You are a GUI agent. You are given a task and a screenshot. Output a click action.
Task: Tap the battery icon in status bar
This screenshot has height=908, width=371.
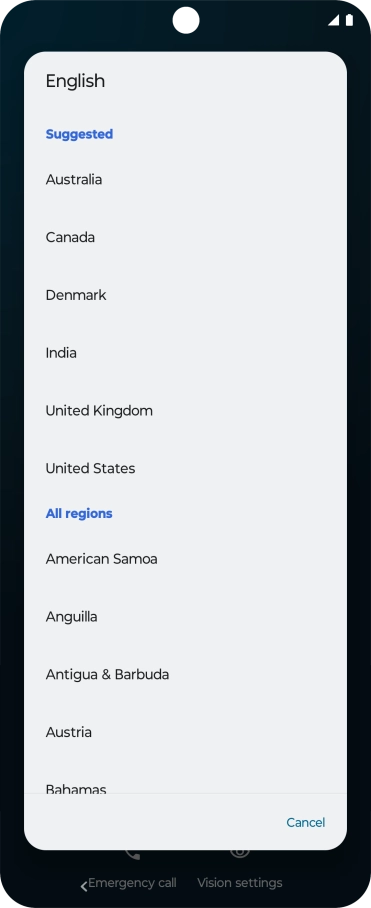click(349, 20)
